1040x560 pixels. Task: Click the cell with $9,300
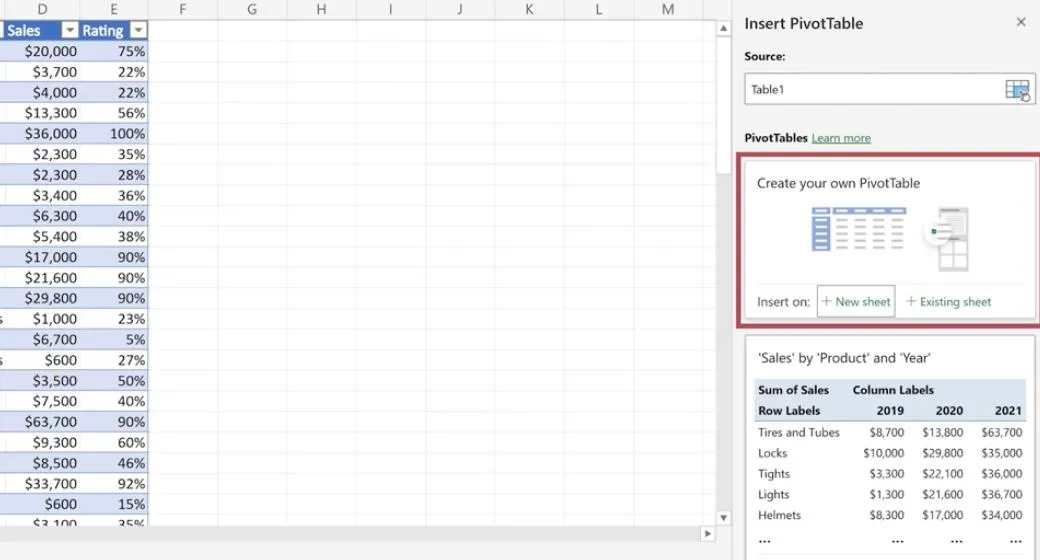40,442
